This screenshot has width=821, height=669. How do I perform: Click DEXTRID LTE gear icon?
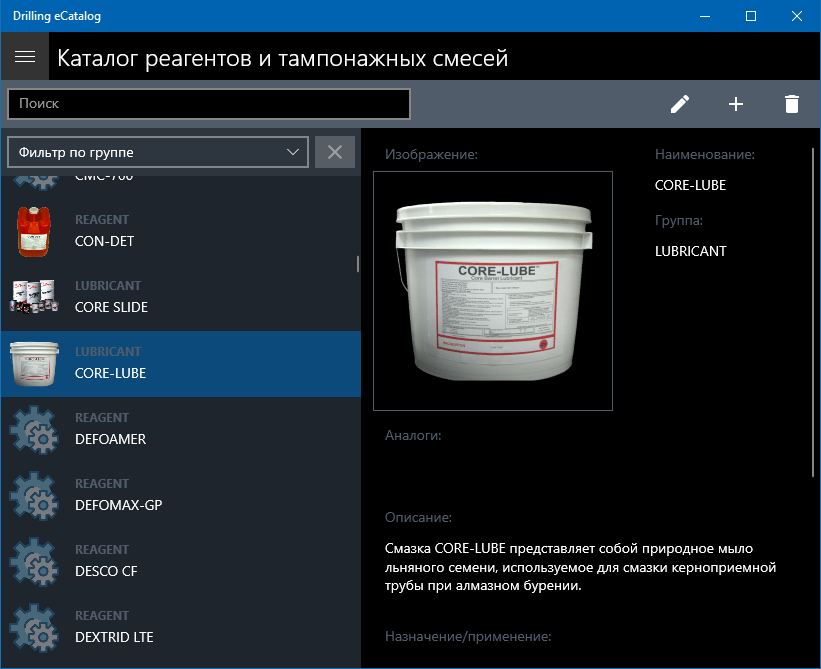[x=34, y=627]
